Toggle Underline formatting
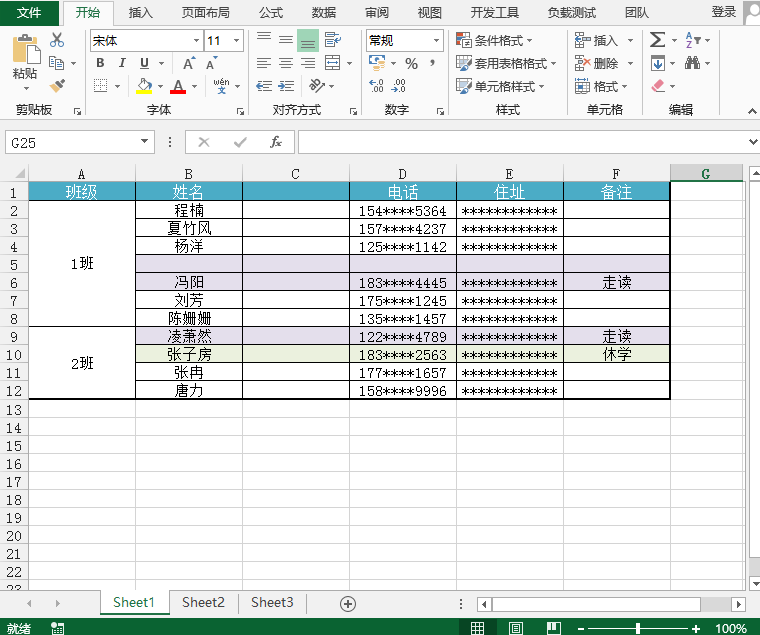 (144, 63)
